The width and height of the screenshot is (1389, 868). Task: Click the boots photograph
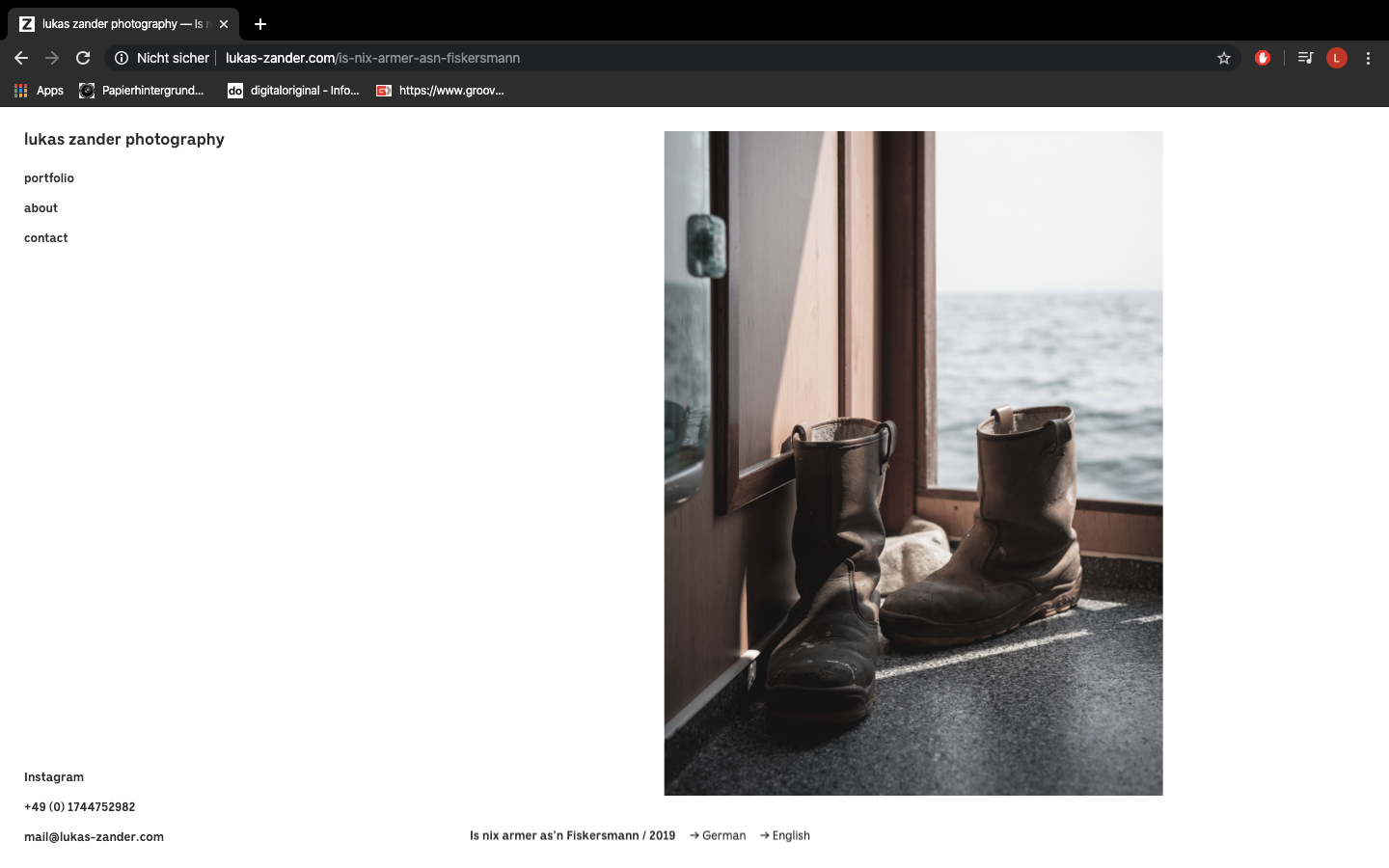(x=912, y=463)
